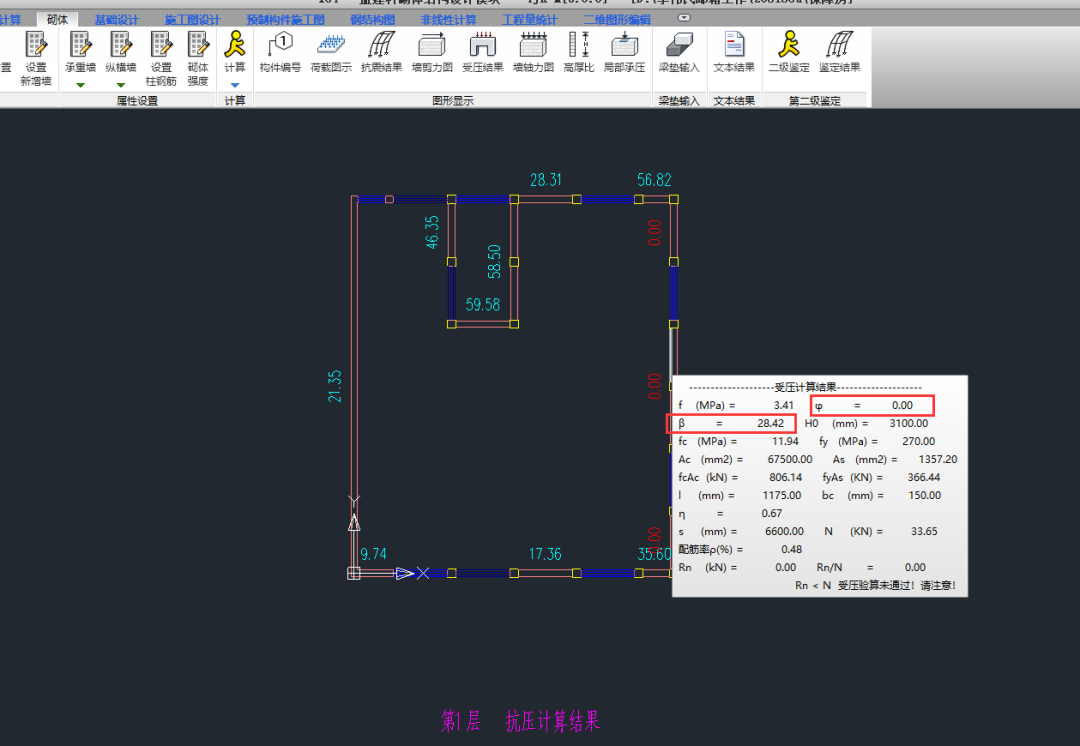1080x746 pixels.
Task: Click the s (mm) value 6600.00
Action: tap(784, 531)
